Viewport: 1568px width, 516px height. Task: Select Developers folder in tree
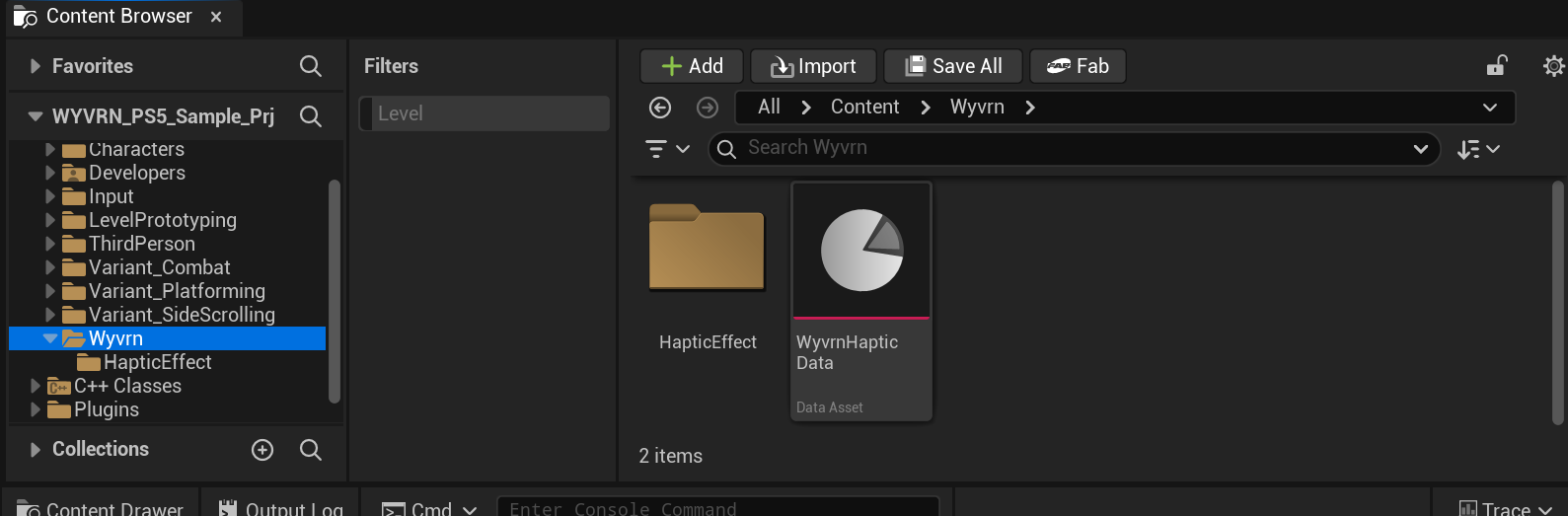tap(137, 173)
